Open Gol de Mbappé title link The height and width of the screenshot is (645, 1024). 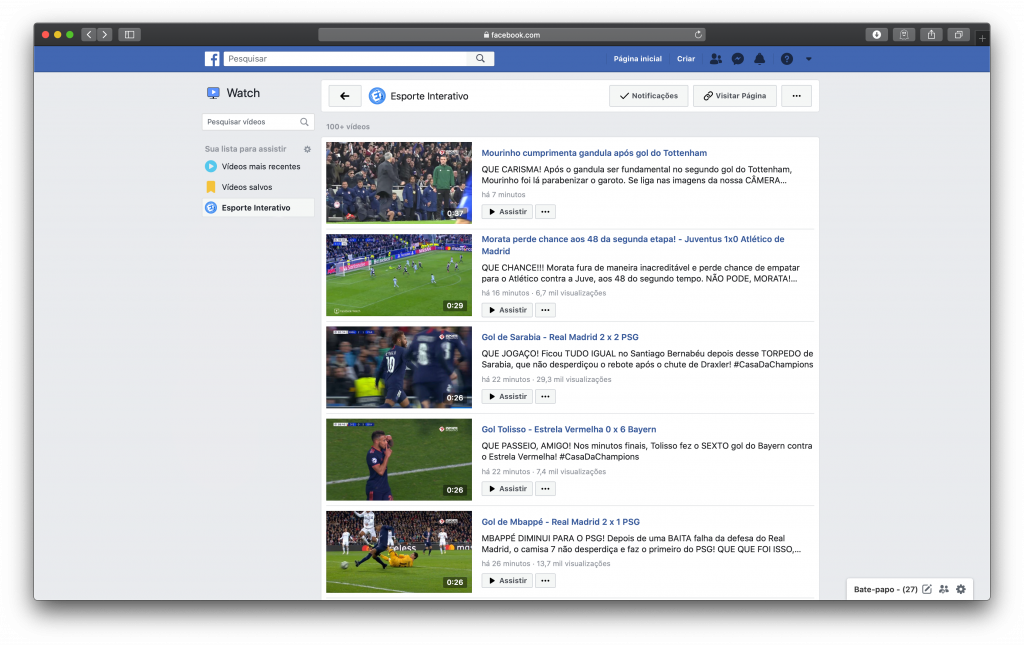point(560,522)
